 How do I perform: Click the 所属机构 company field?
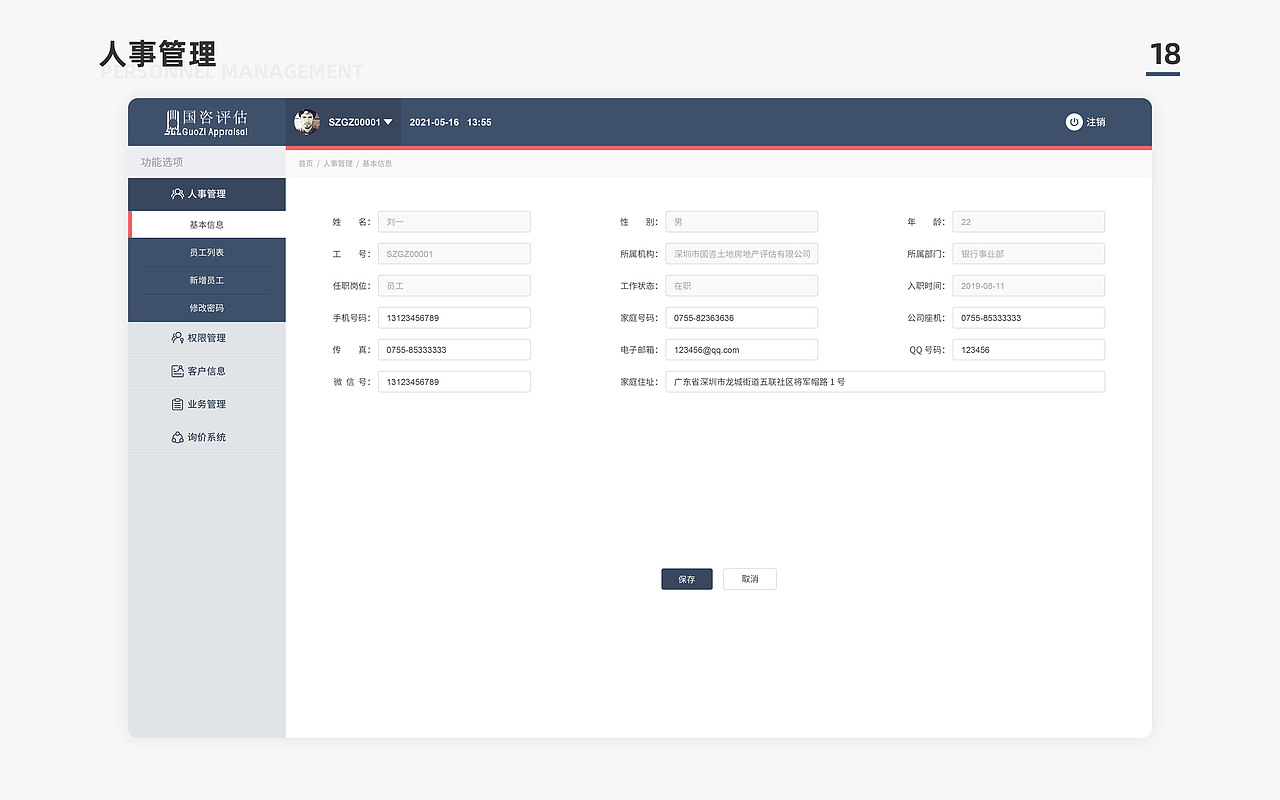click(x=742, y=254)
